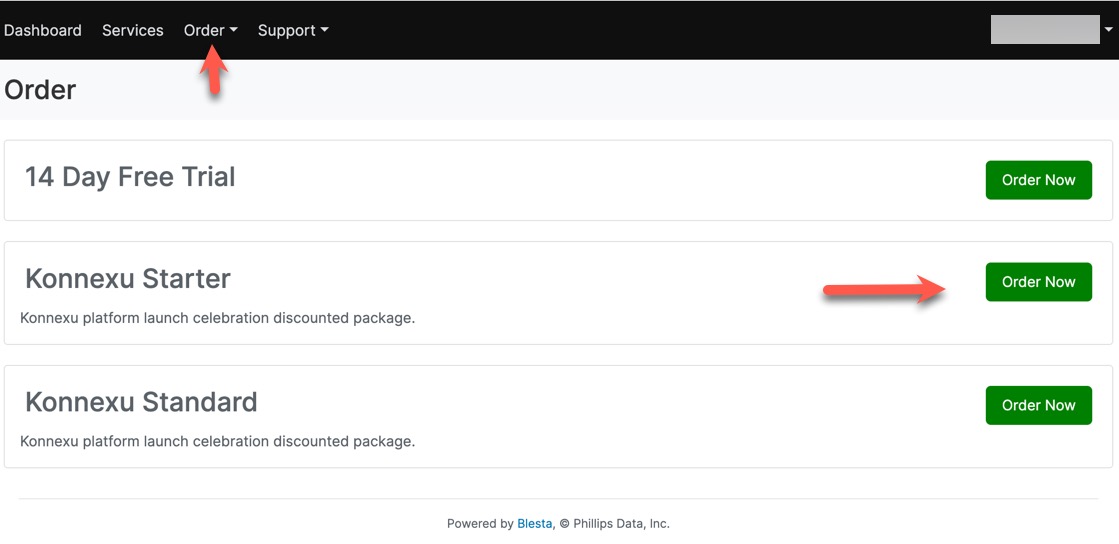Open the Dashboard page
This screenshot has height=544, width=1119.
coord(43,30)
